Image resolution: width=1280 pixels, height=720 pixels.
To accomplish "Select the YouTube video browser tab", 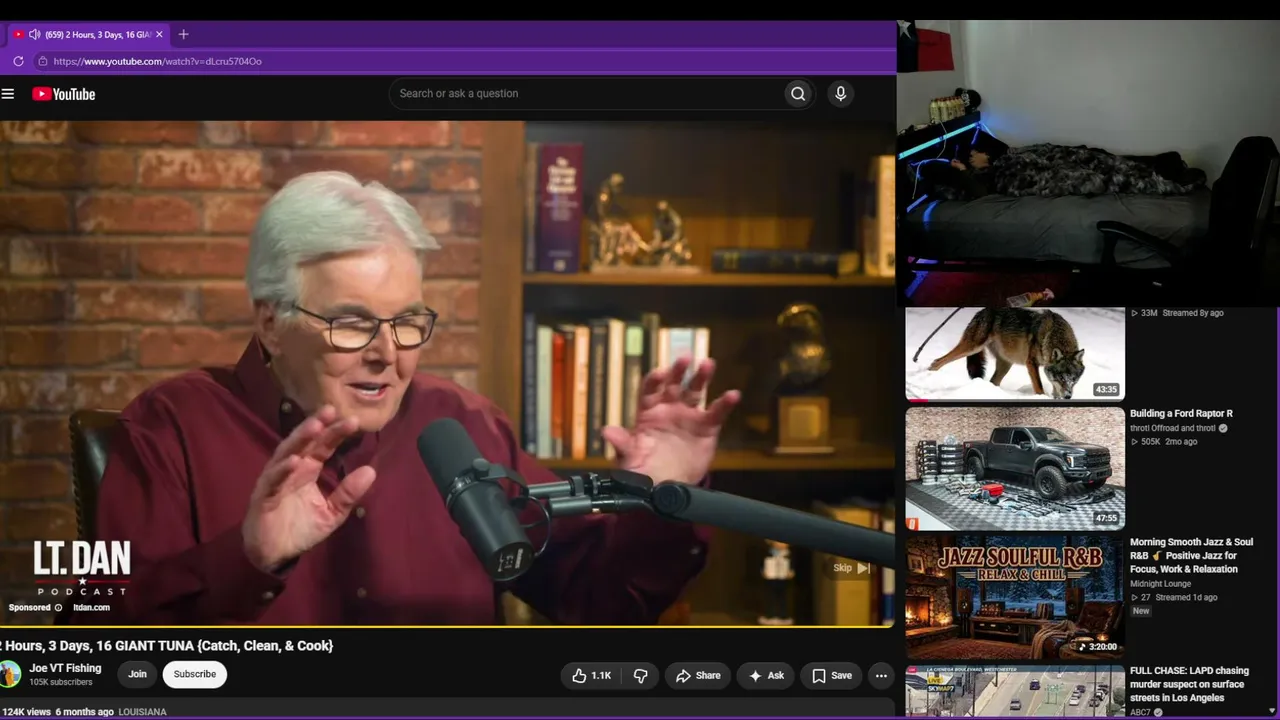I will (x=90, y=34).
